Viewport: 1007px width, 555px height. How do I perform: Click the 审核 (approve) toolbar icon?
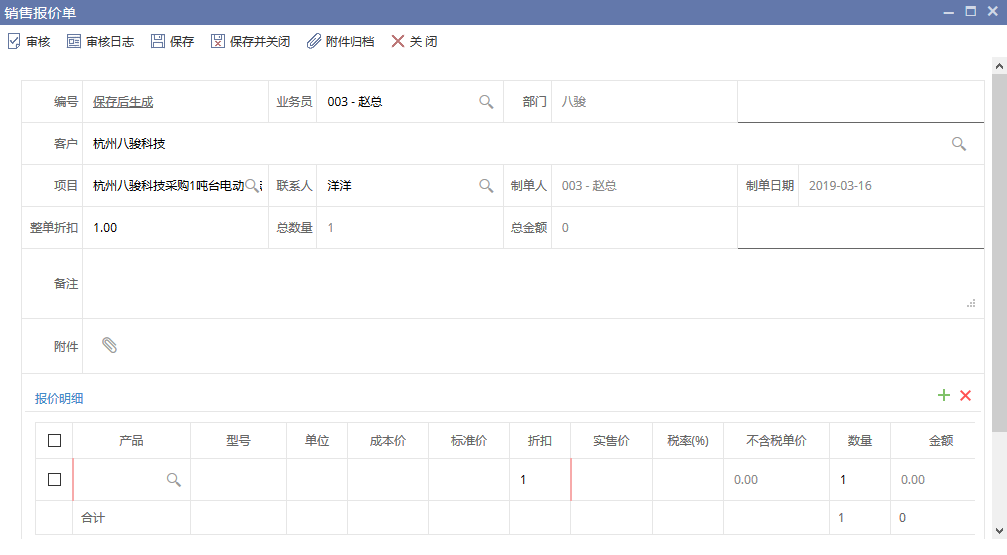[x=15, y=42]
